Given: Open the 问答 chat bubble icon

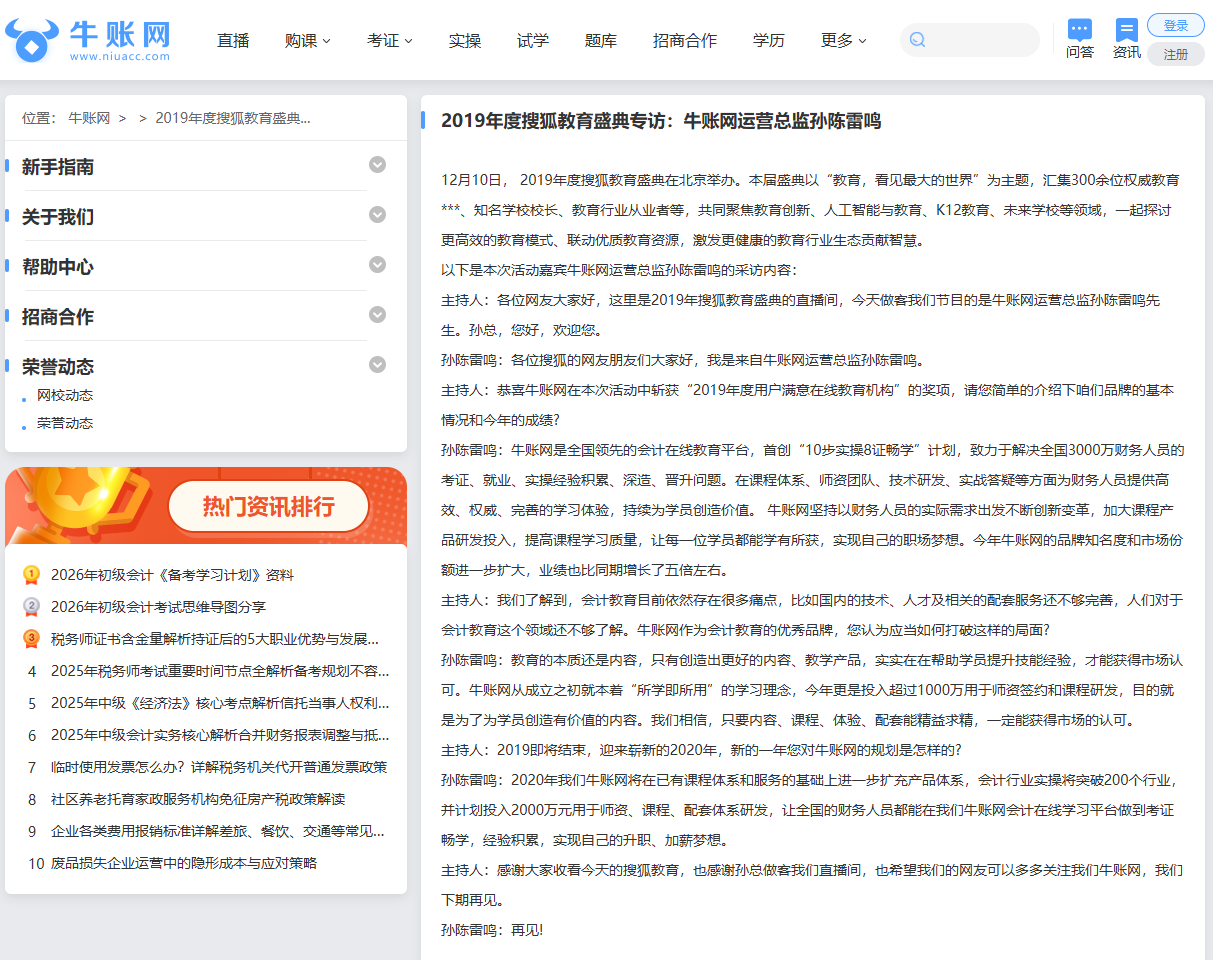Looking at the screenshot, I should point(1080,30).
